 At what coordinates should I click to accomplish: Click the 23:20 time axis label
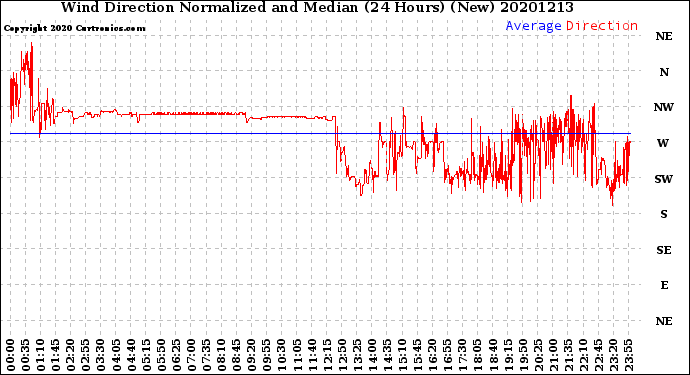(613, 354)
